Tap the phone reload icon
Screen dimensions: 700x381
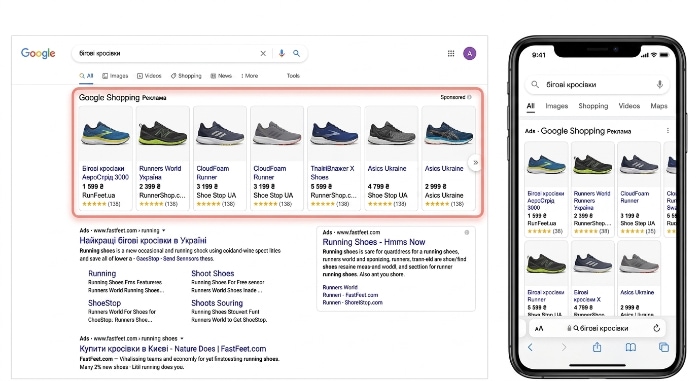pyautogui.click(x=656, y=328)
